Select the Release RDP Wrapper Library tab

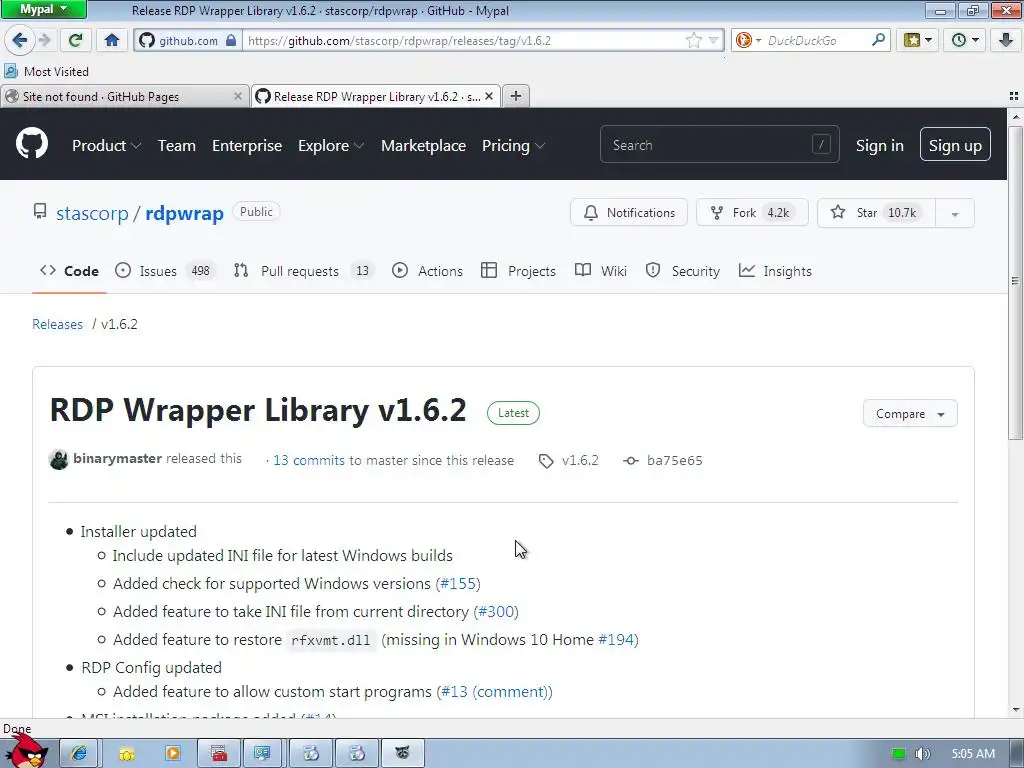tap(368, 97)
